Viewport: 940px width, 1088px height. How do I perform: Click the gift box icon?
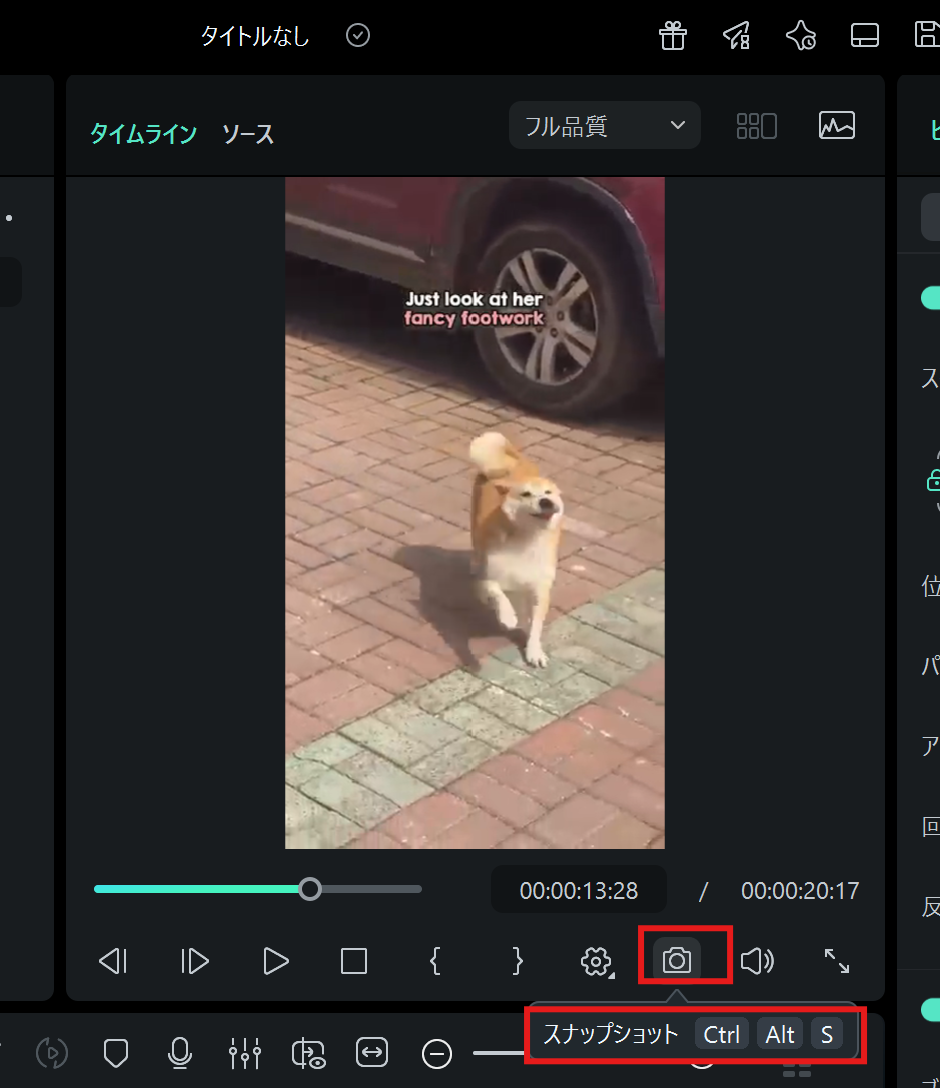[x=672, y=35]
